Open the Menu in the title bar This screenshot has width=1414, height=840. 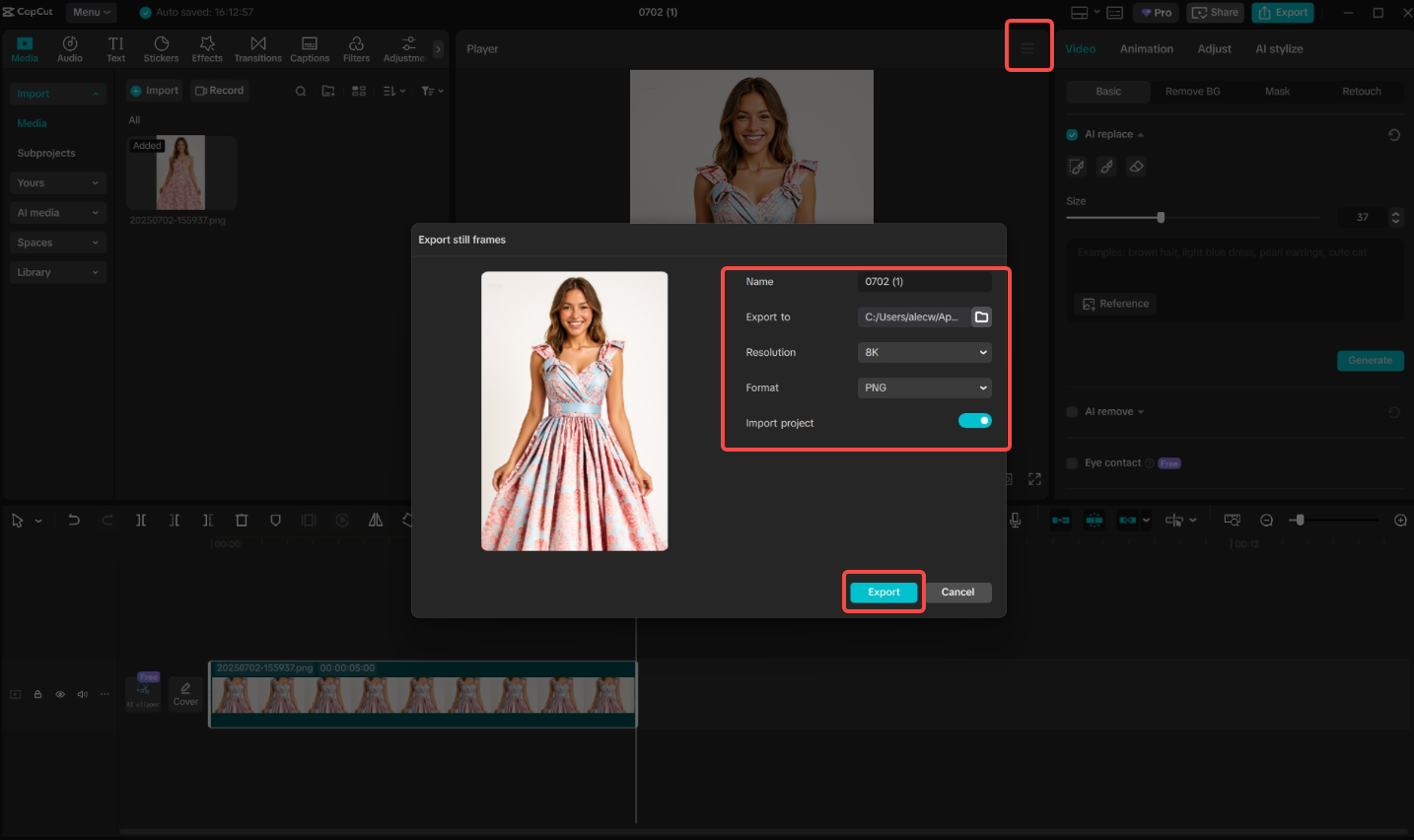tap(91, 12)
